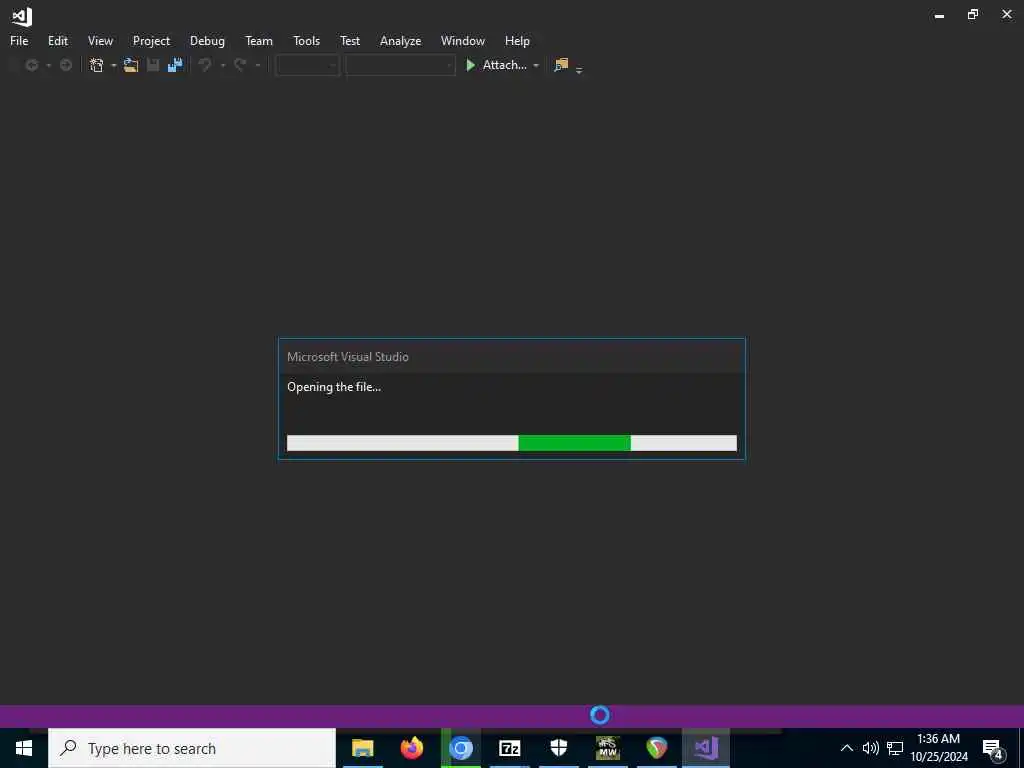Click the New Project toolbar icon
Screen dimensions: 1024x768
(x=97, y=65)
